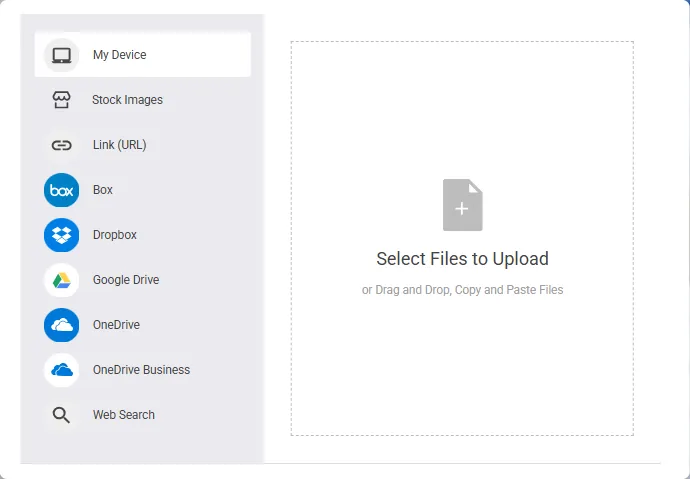Image resolution: width=690 pixels, height=479 pixels.
Task: Click the My Device laptop icon
Action: pos(61,55)
